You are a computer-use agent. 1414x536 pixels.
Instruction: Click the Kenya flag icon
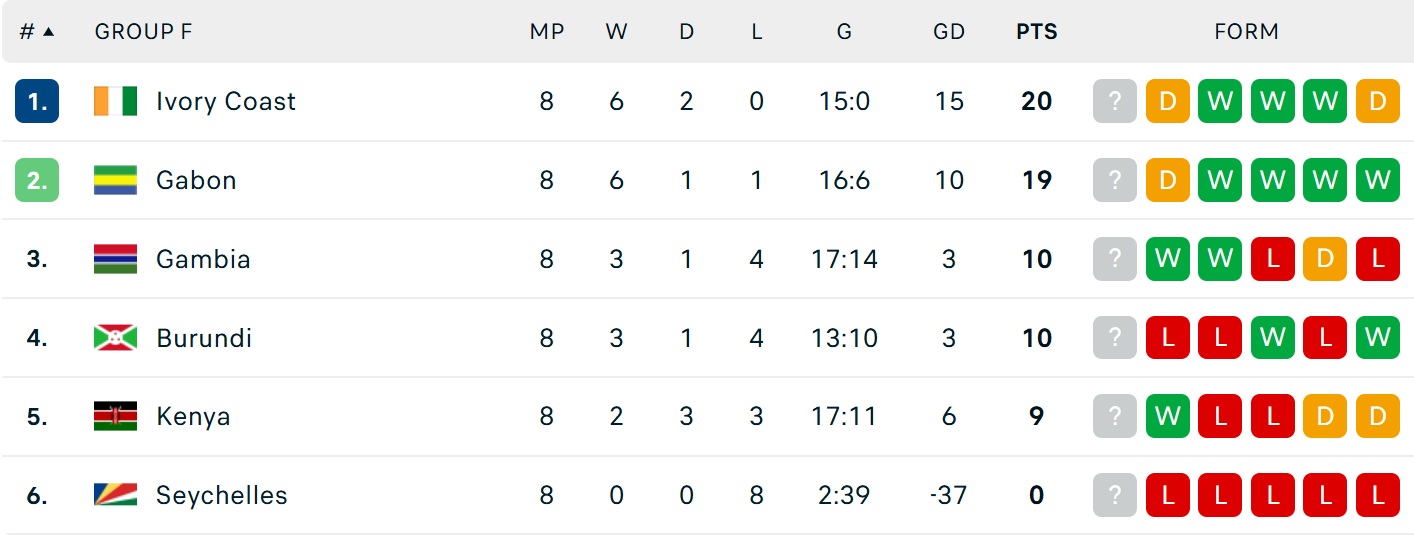(x=115, y=416)
